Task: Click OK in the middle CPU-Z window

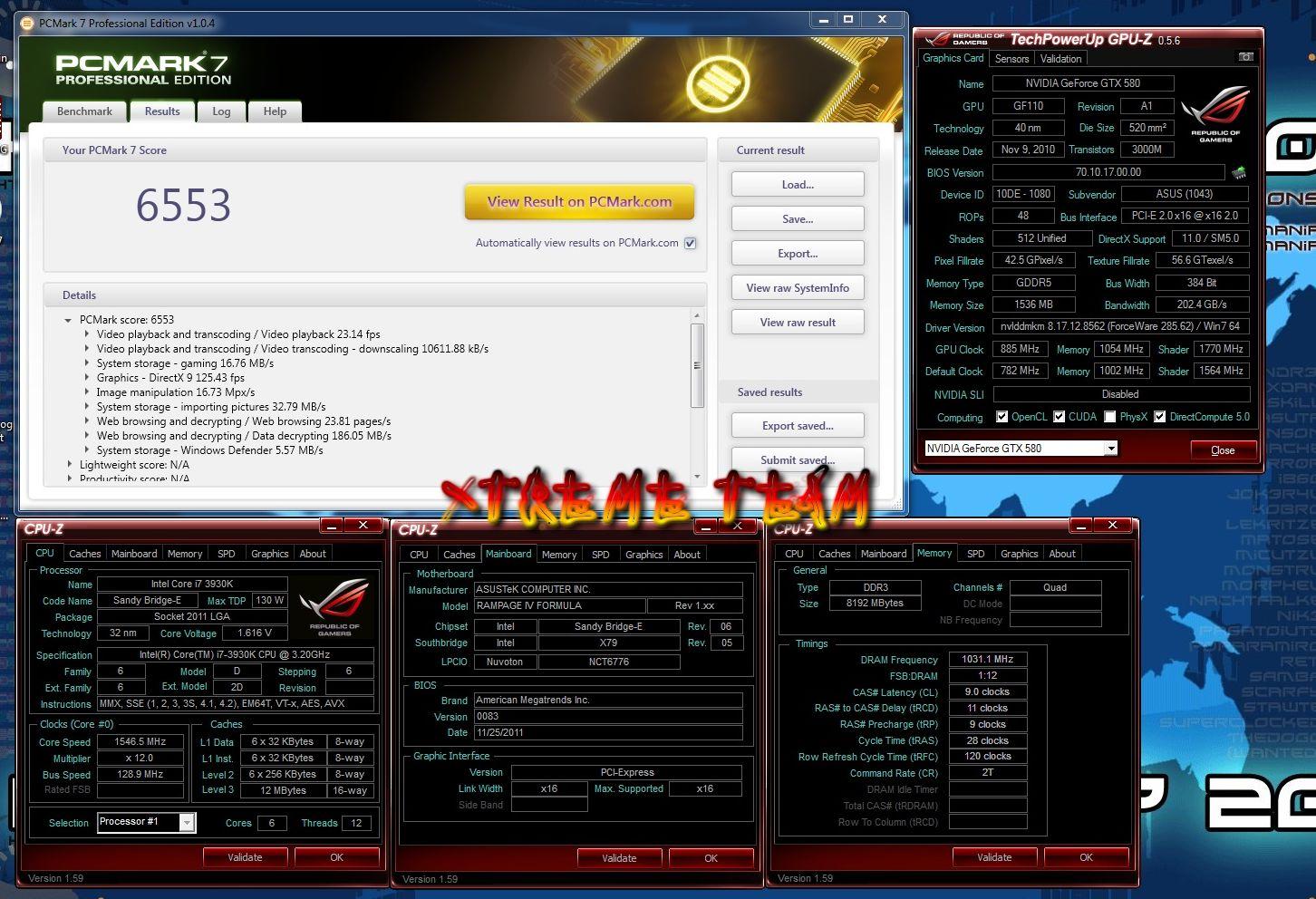Action: click(711, 858)
